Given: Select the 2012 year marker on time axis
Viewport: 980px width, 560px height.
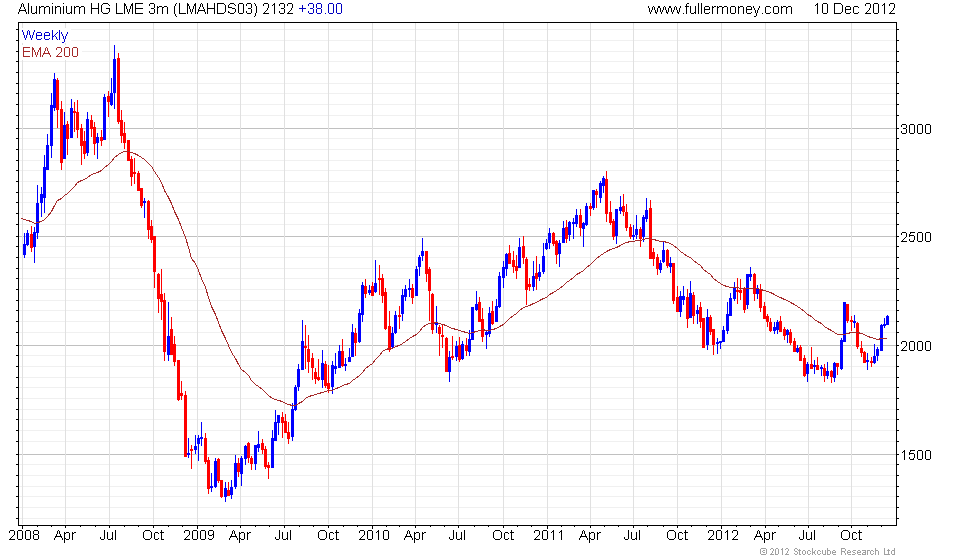Looking at the screenshot, I should point(723,536).
